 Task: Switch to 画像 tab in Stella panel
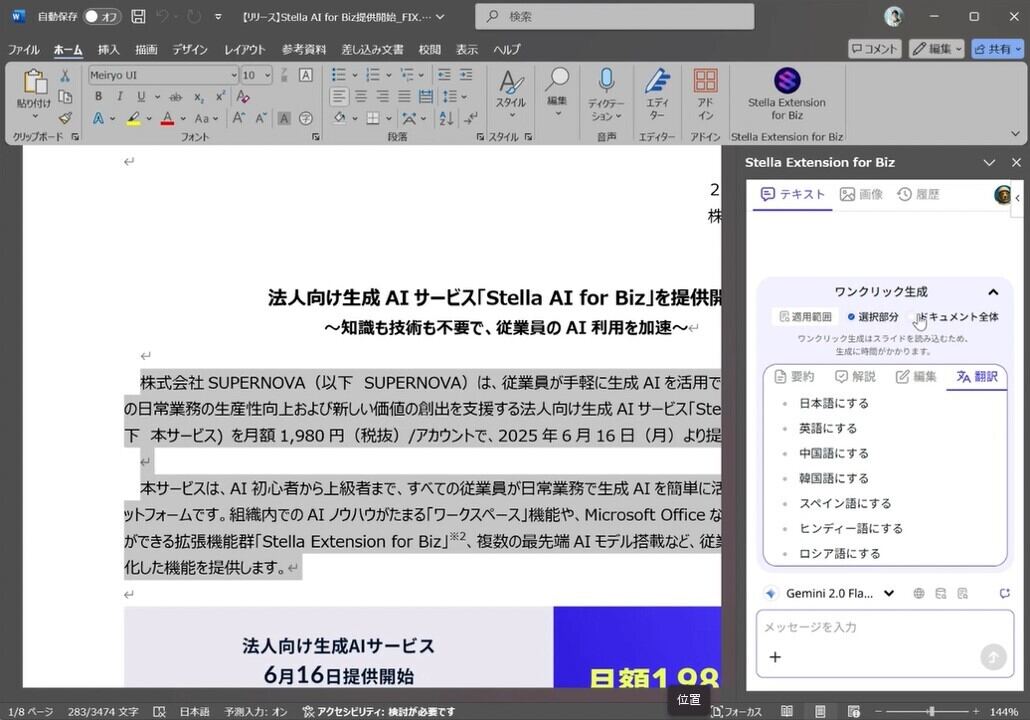861,194
